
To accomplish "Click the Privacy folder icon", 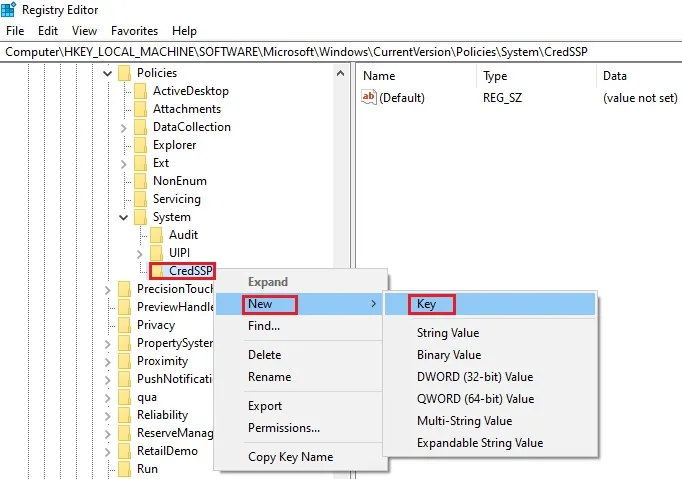I will click(x=124, y=325).
